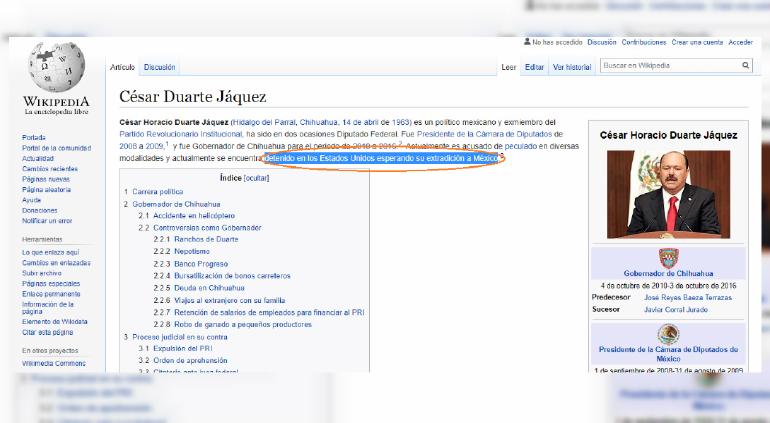The height and width of the screenshot is (423, 770).
Task: Switch to the Discusión tab
Action: (x=160, y=67)
